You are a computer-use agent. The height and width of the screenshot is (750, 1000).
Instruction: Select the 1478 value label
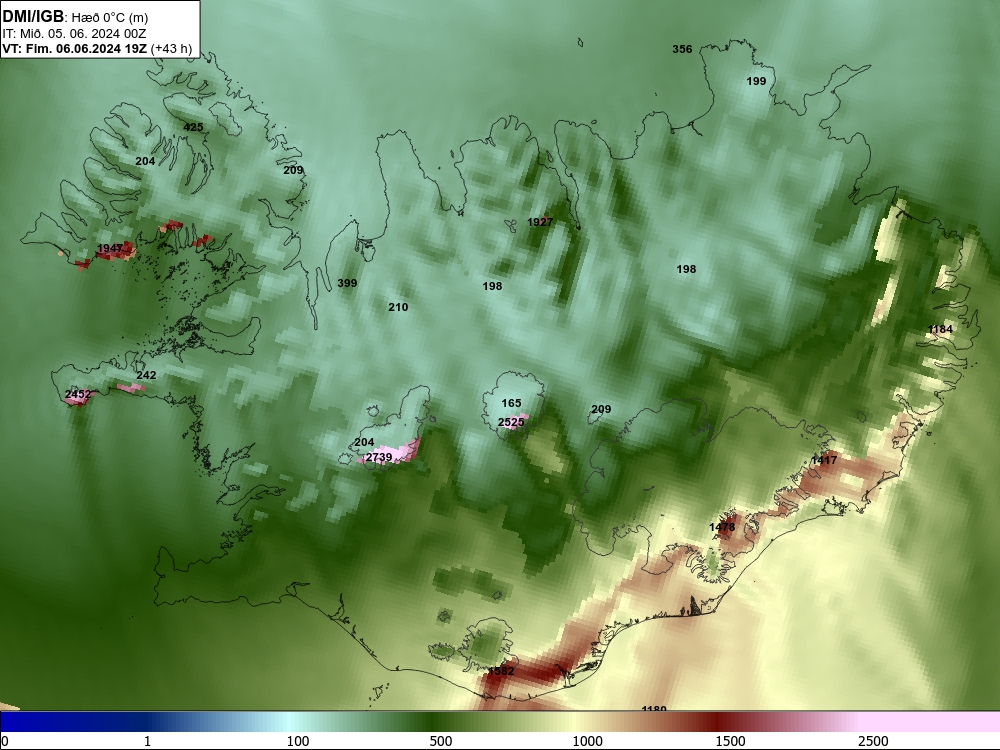click(x=722, y=527)
